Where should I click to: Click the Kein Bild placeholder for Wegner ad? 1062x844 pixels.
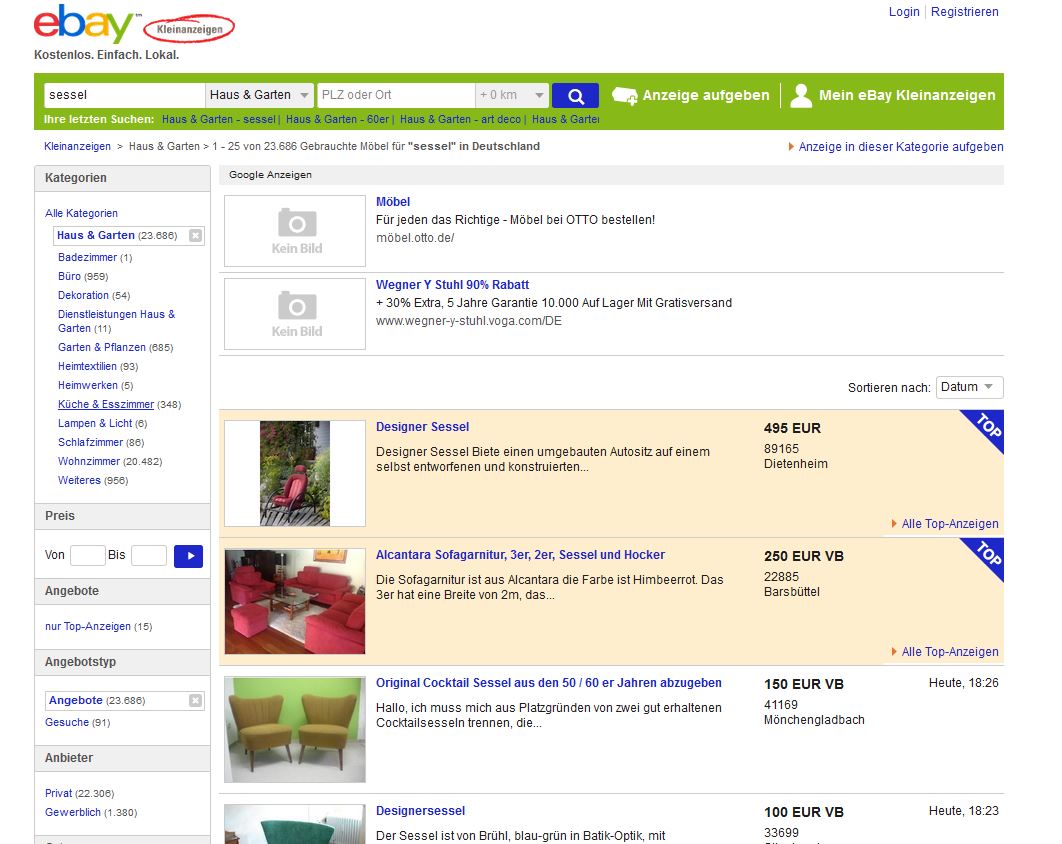click(x=295, y=314)
